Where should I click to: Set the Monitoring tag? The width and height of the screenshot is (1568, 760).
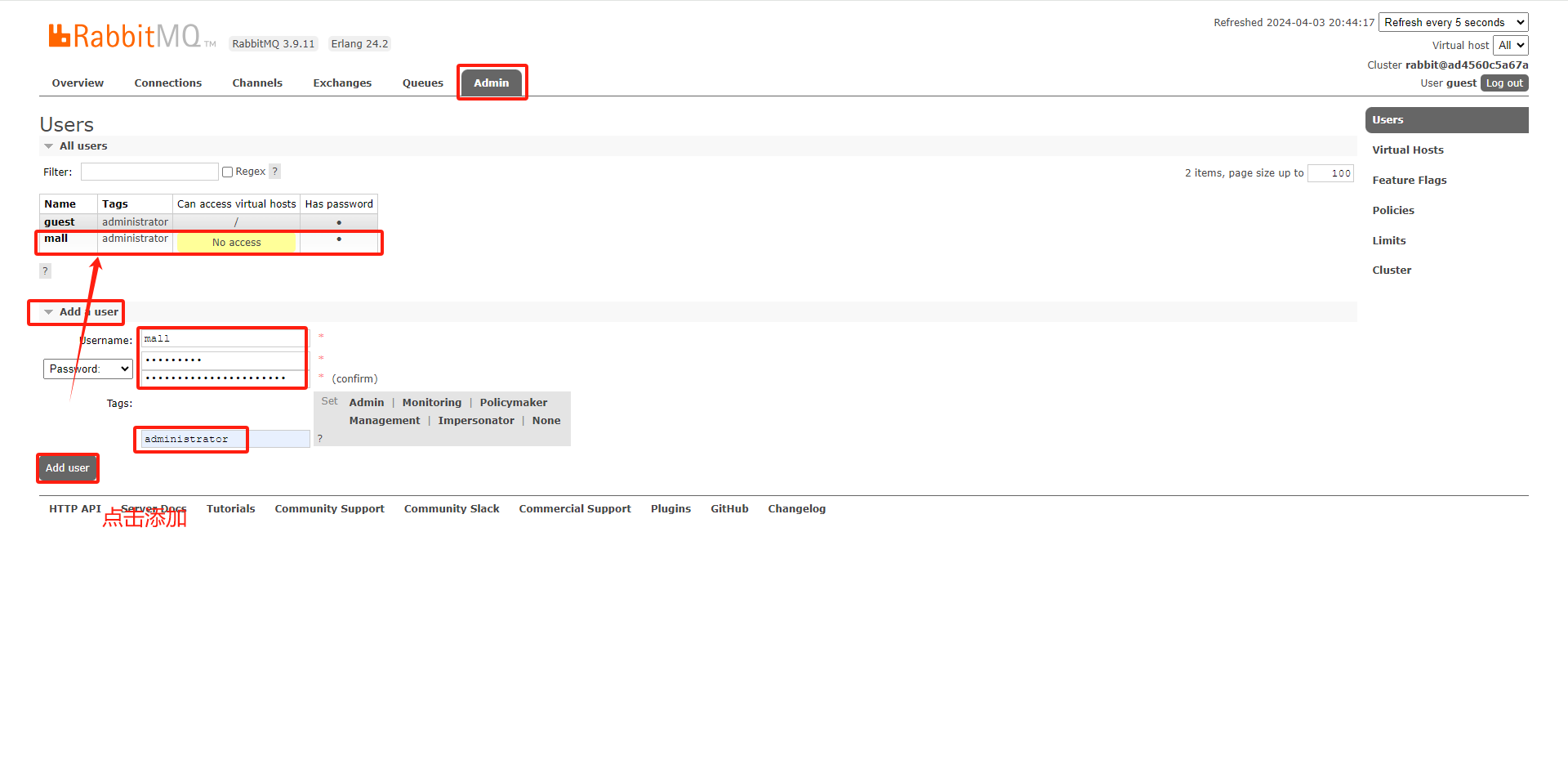click(x=431, y=403)
